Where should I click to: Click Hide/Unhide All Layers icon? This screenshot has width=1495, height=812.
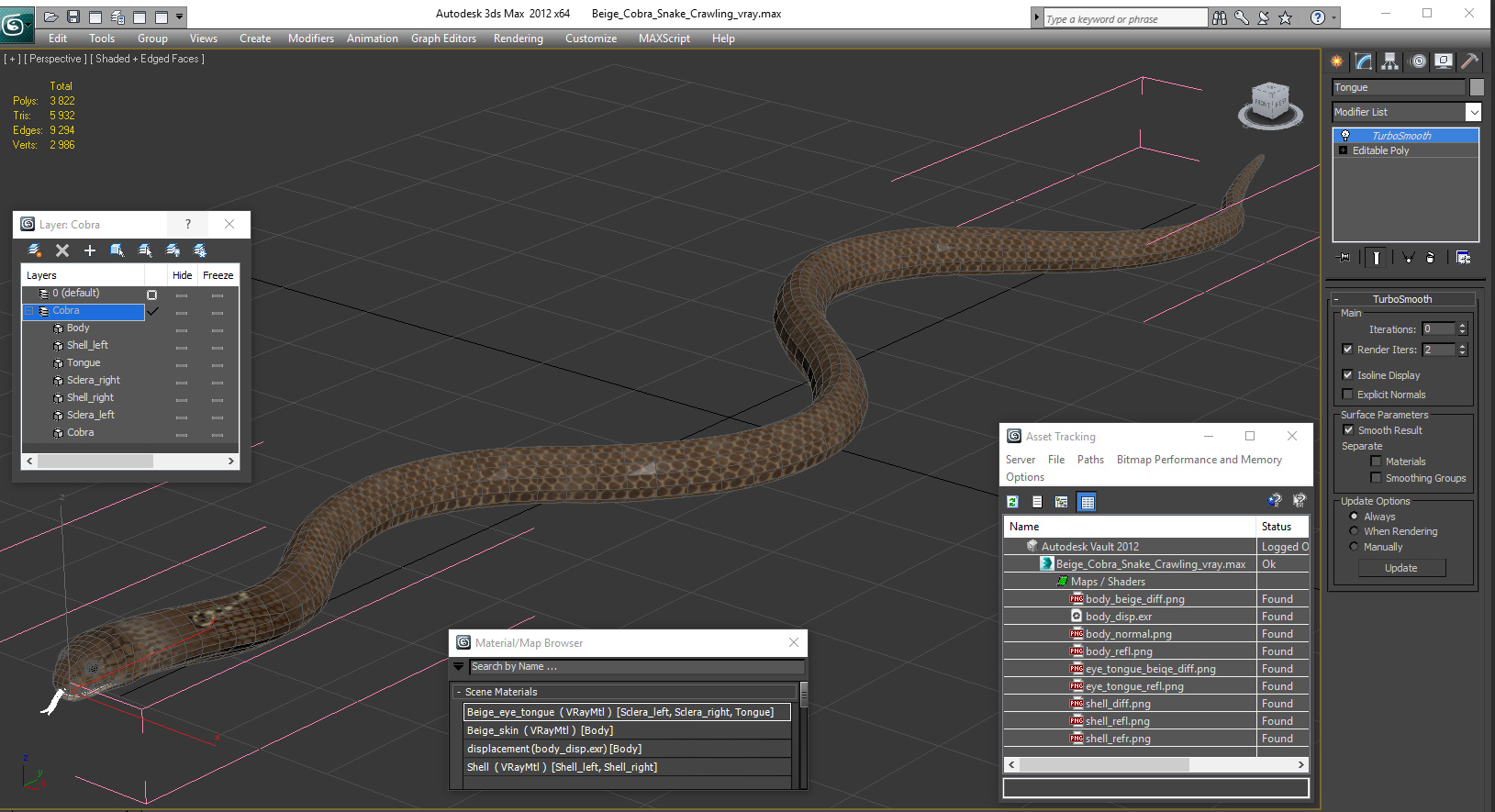(173, 250)
